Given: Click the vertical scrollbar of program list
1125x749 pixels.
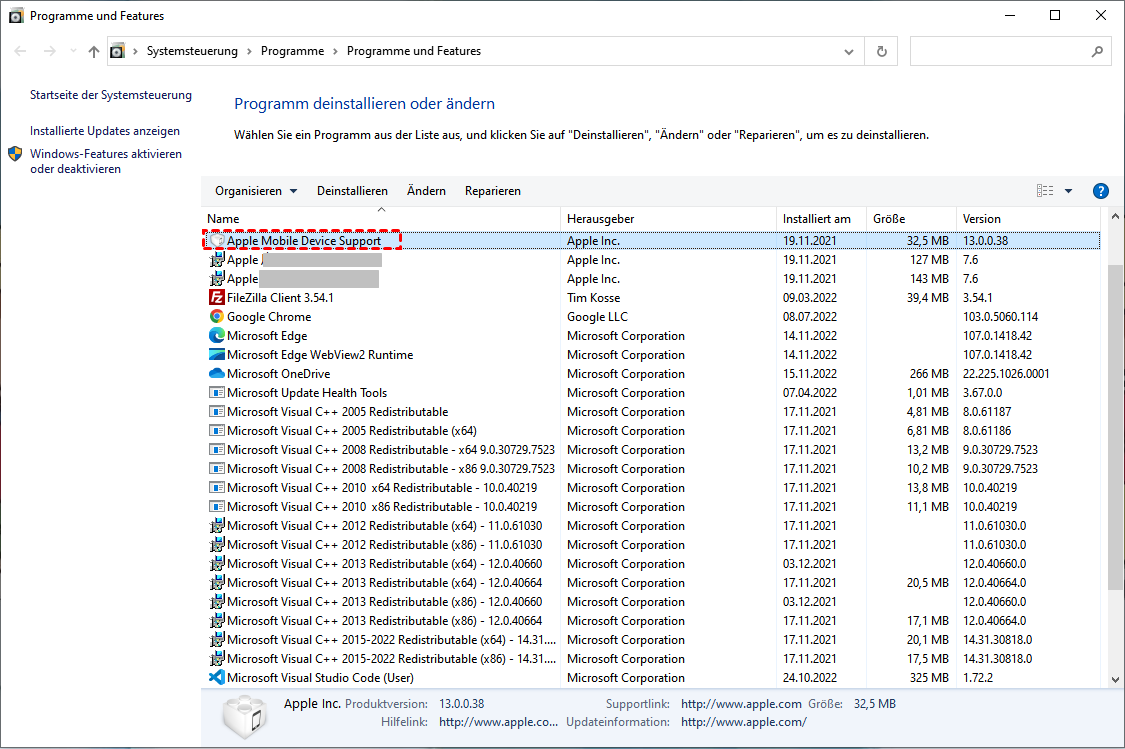Looking at the screenshot, I should (x=1116, y=400).
